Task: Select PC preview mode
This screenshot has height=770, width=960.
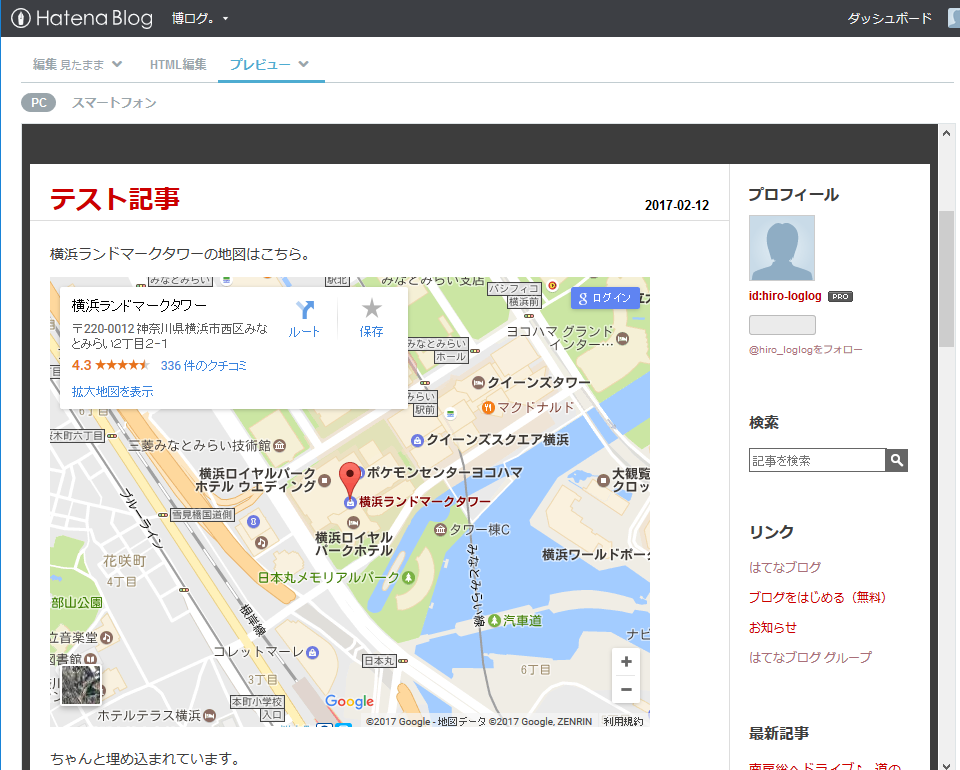Action: point(39,102)
